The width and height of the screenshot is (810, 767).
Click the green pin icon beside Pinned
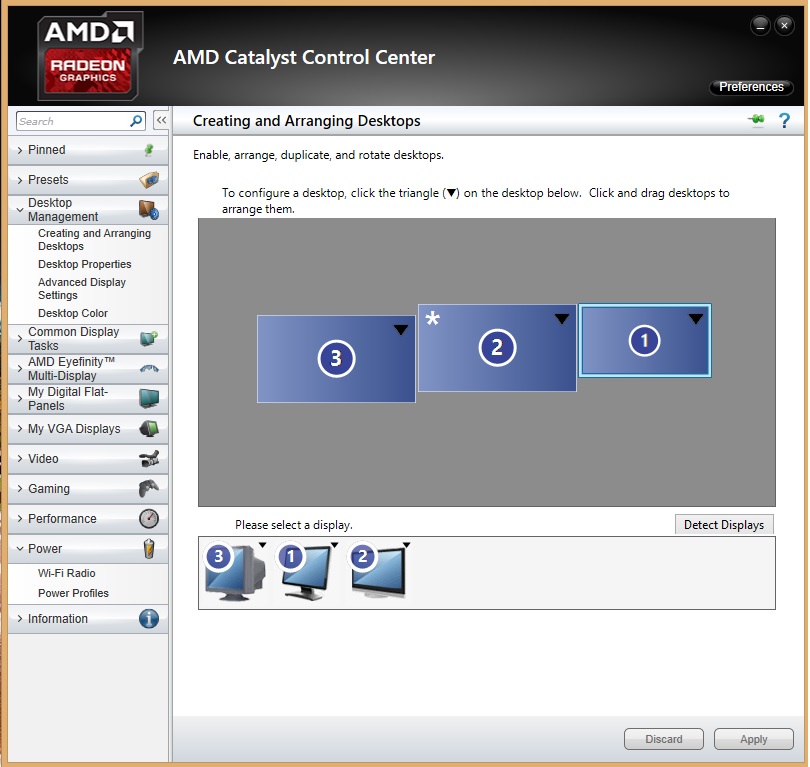pos(149,150)
